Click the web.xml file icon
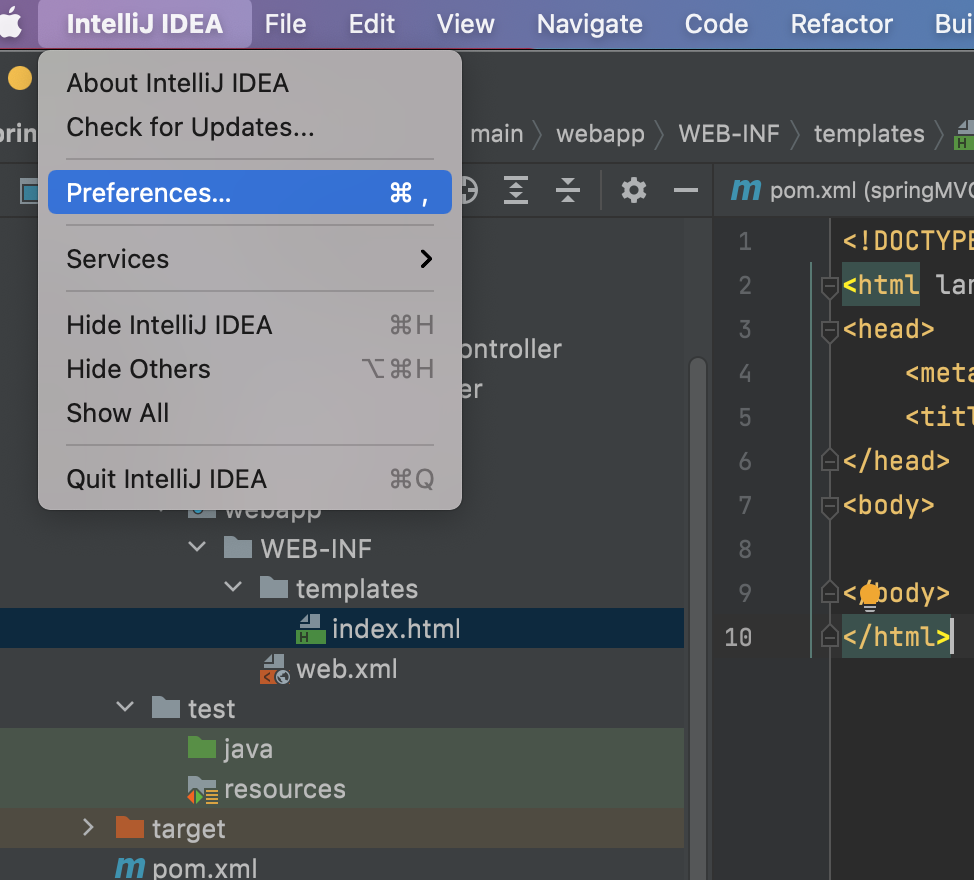The height and width of the screenshot is (880, 974). 274,669
